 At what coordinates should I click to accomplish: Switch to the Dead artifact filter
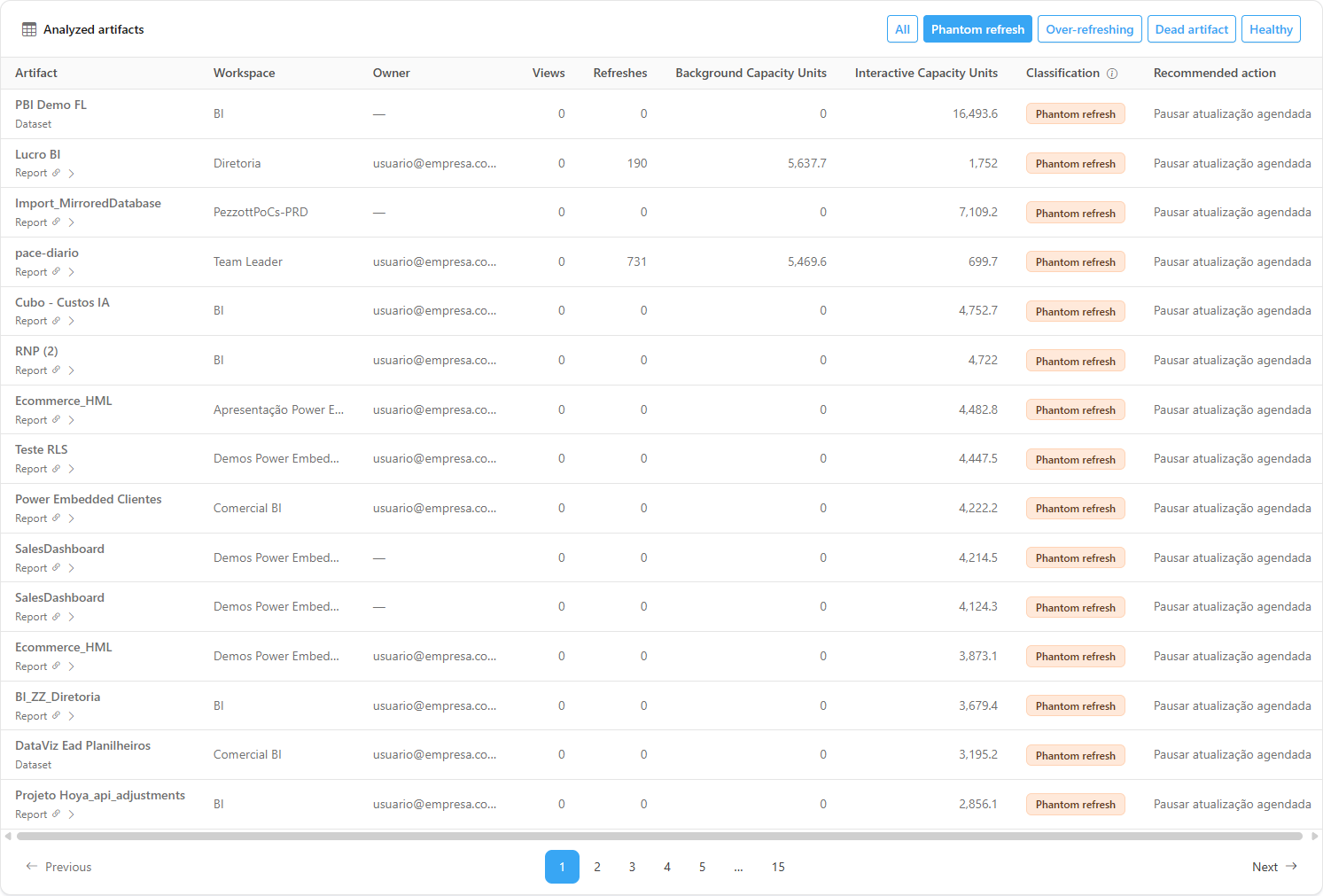1192,29
